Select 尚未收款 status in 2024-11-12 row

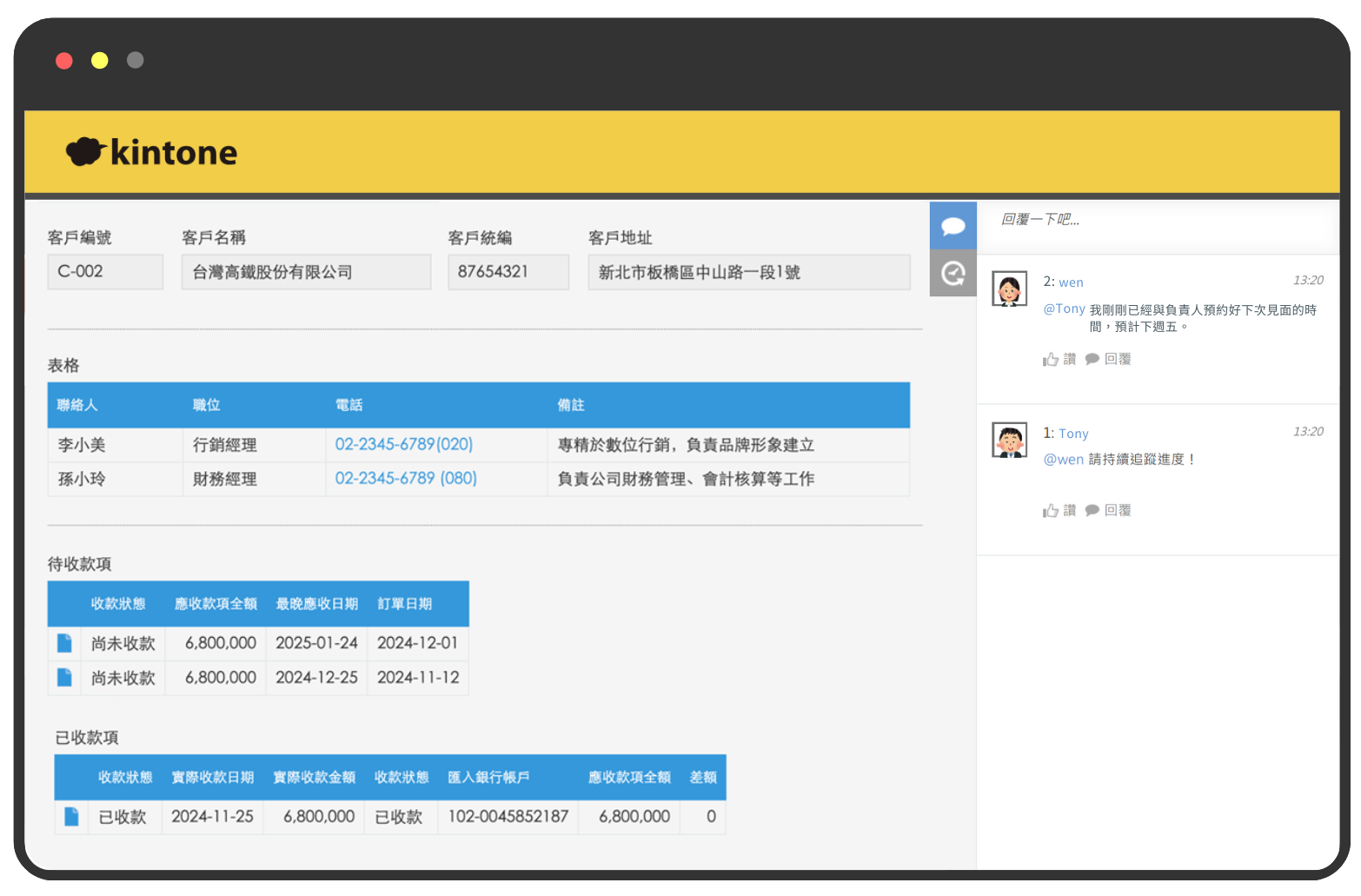click(123, 677)
